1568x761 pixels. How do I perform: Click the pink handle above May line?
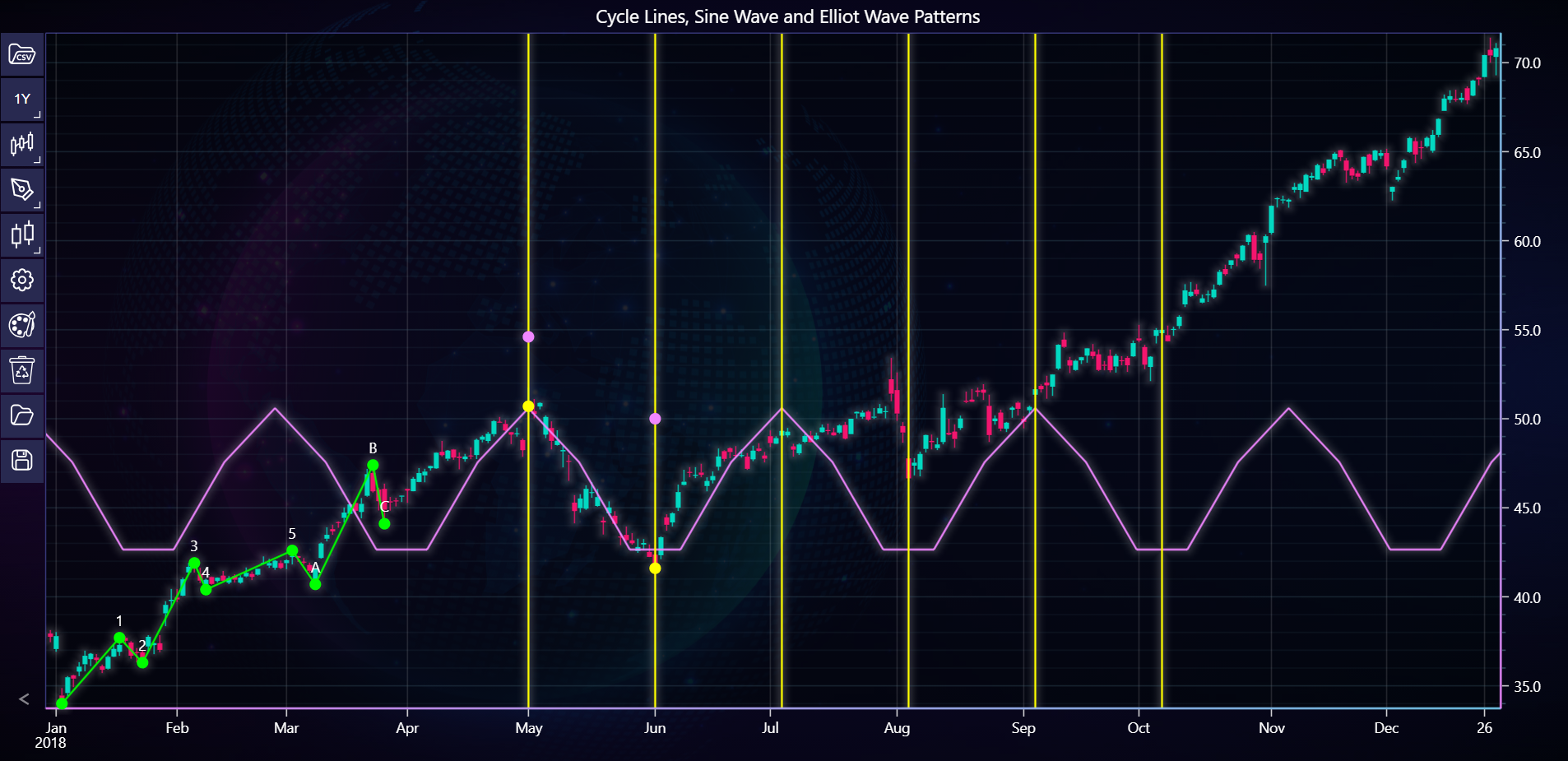(528, 336)
